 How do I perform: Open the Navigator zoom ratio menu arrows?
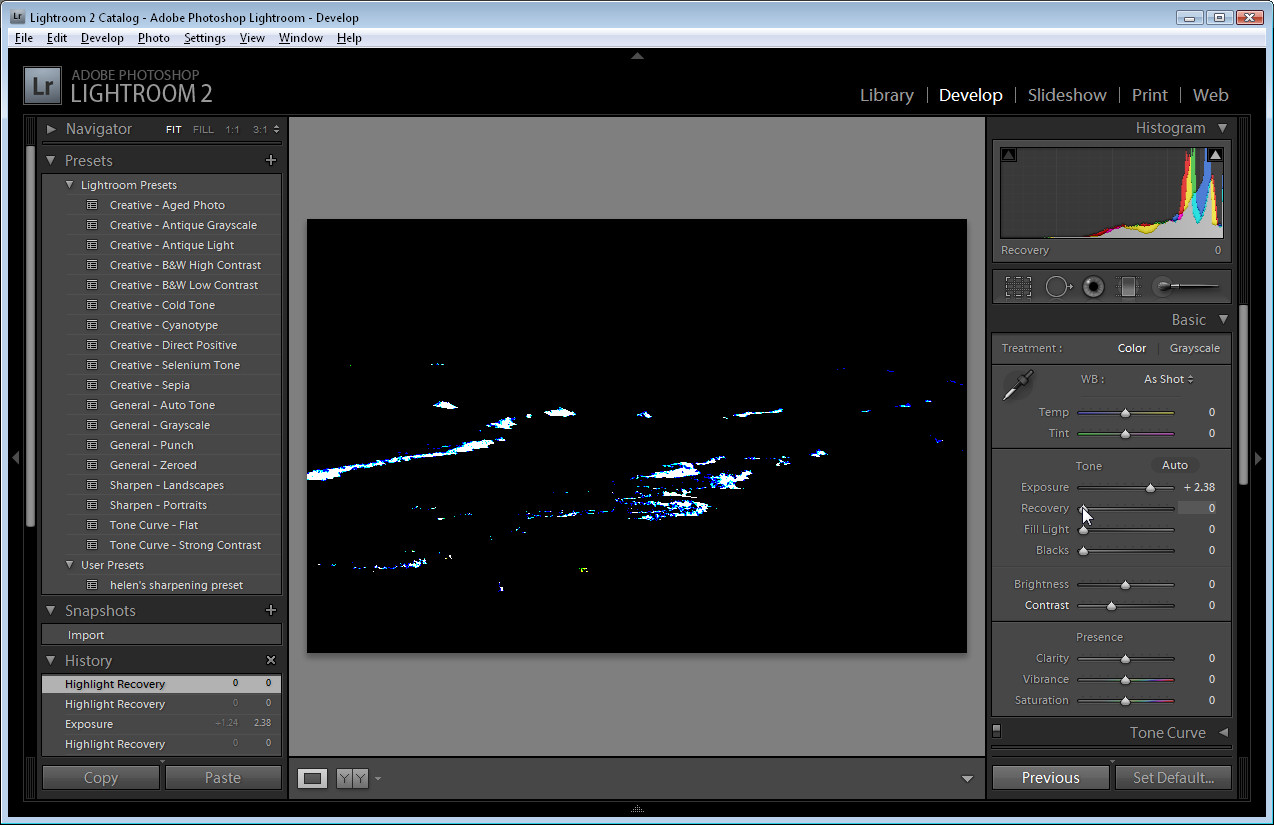point(276,129)
